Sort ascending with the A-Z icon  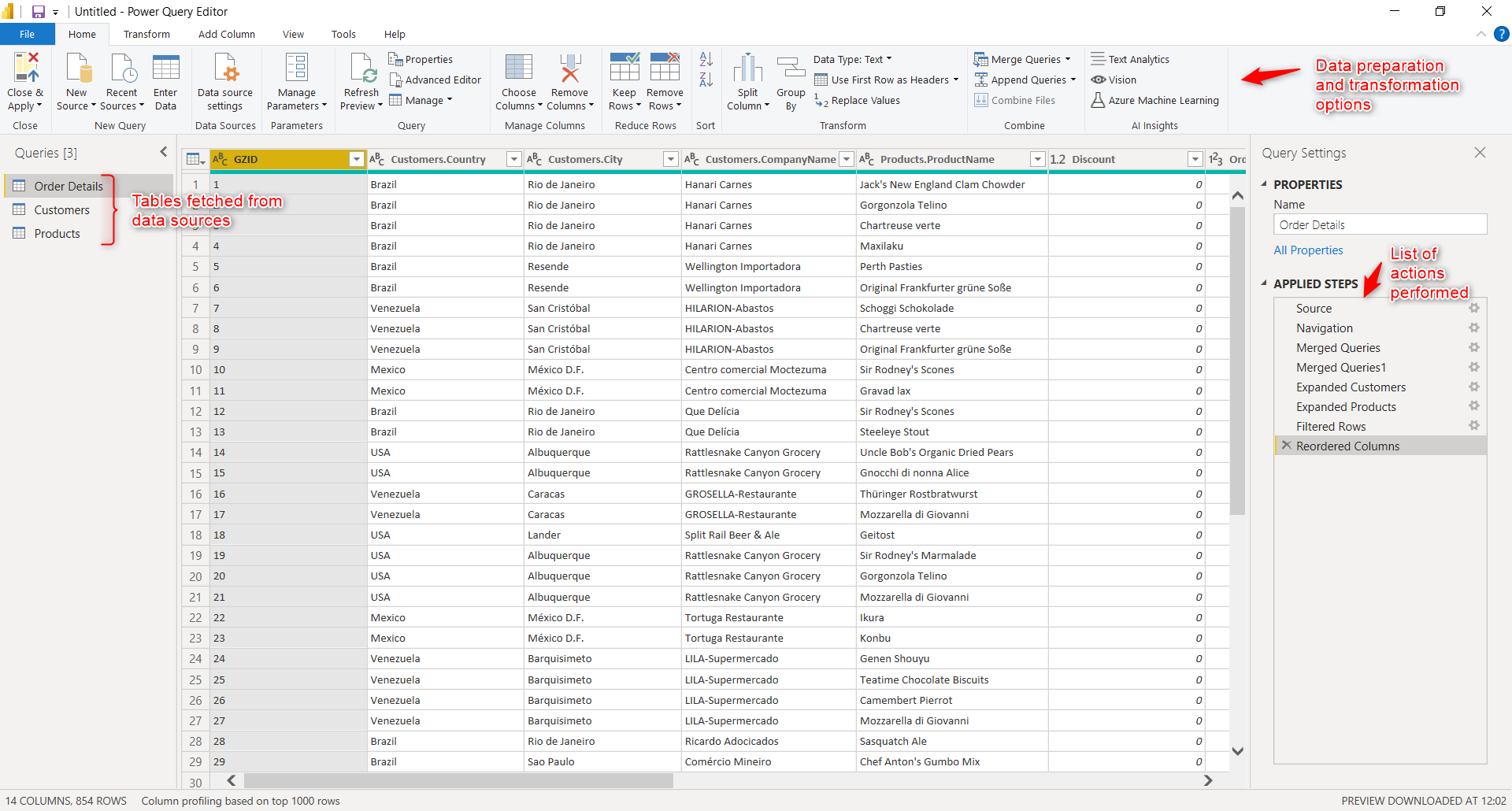706,59
